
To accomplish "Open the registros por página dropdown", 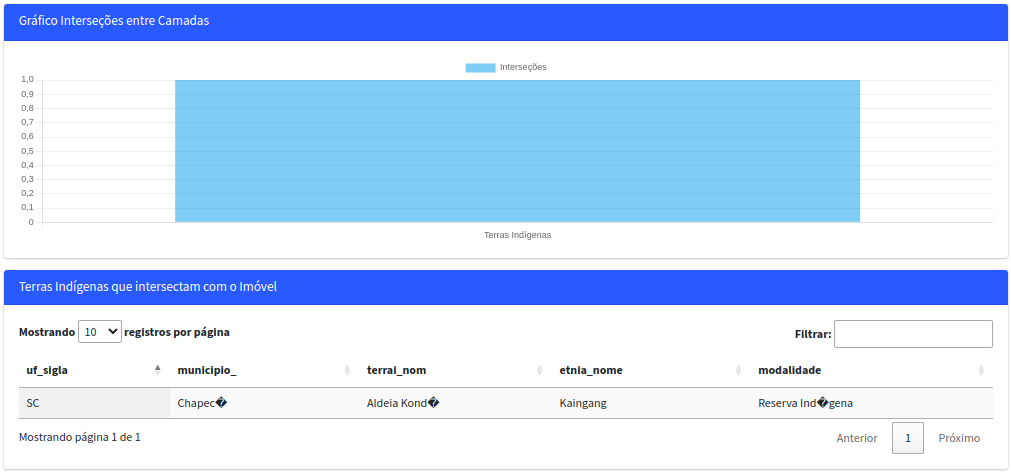I will [x=100, y=332].
